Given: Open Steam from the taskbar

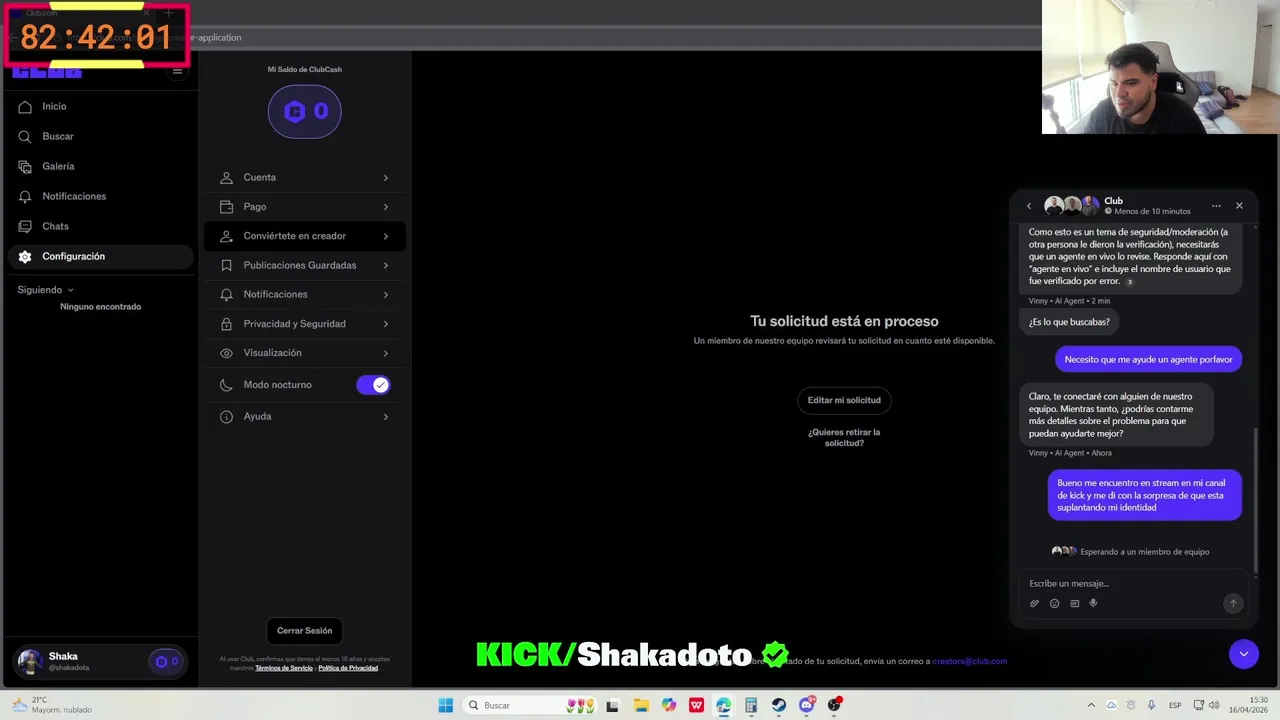Looking at the screenshot, I should coord(778,705).
